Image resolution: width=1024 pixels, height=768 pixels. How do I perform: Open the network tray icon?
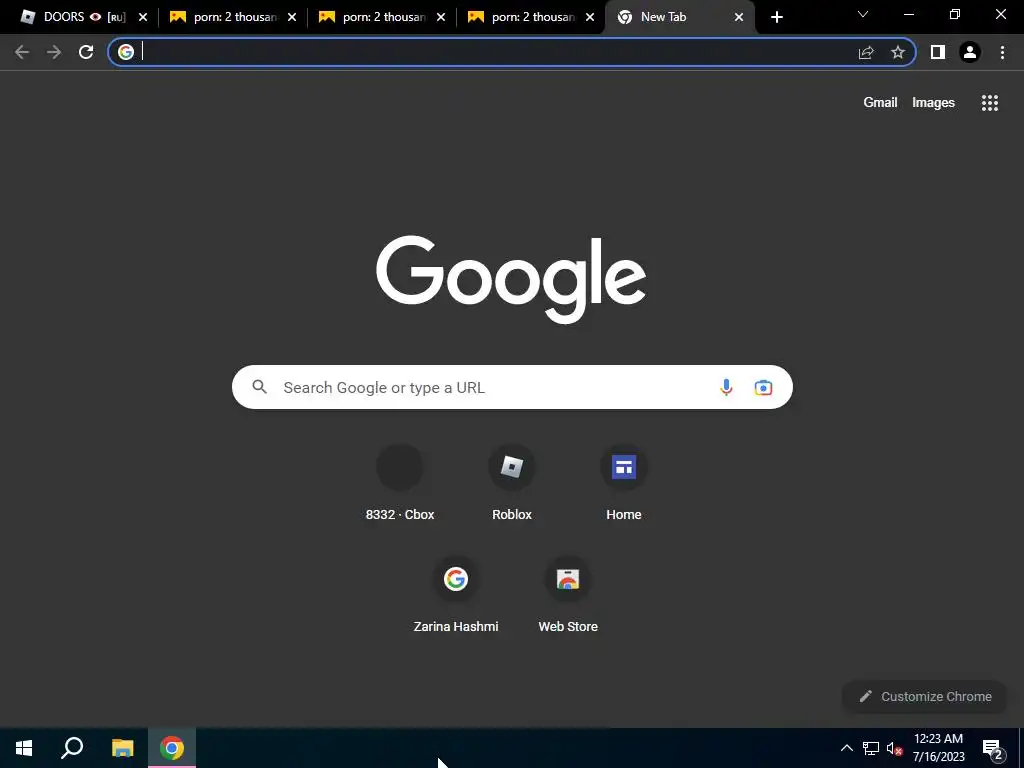point(871,748)
